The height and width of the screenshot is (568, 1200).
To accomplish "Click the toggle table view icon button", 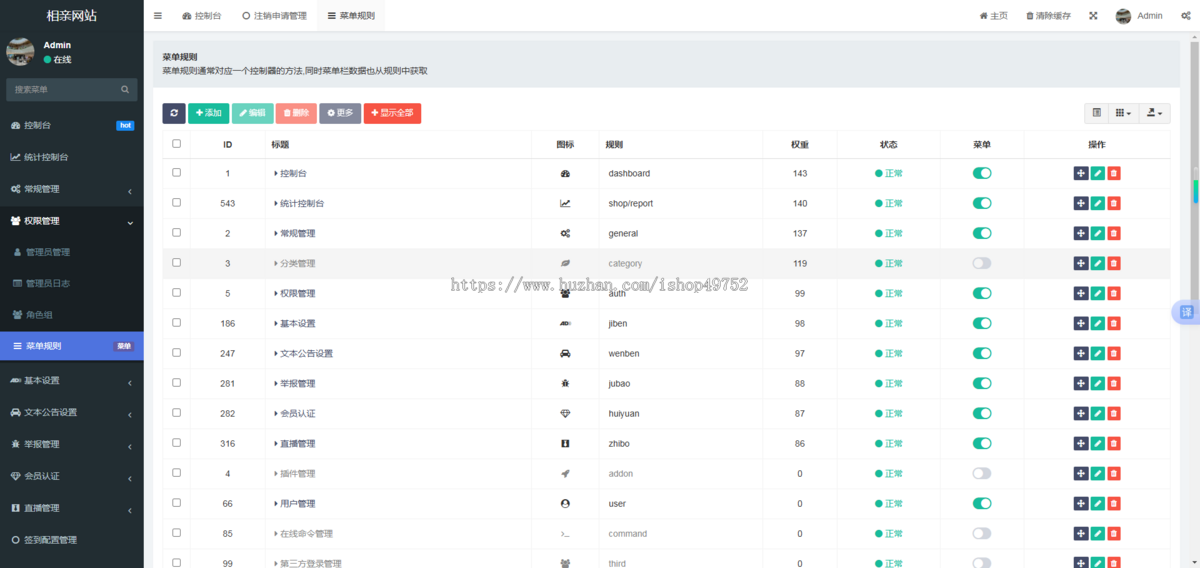I will pyautogui.click(x=1097, y=113).
